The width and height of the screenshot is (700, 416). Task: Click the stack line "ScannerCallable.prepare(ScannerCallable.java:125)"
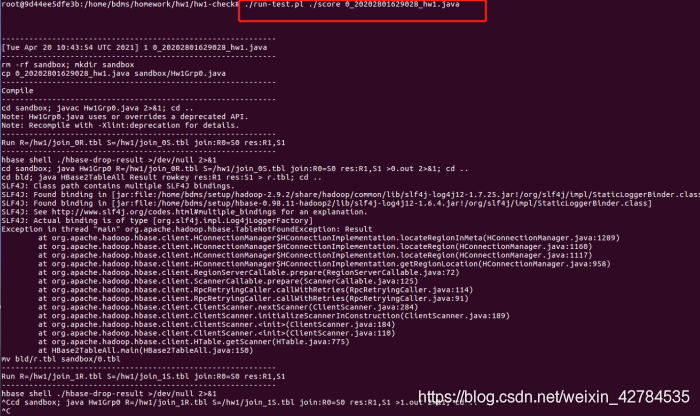(x=228, y=281)
